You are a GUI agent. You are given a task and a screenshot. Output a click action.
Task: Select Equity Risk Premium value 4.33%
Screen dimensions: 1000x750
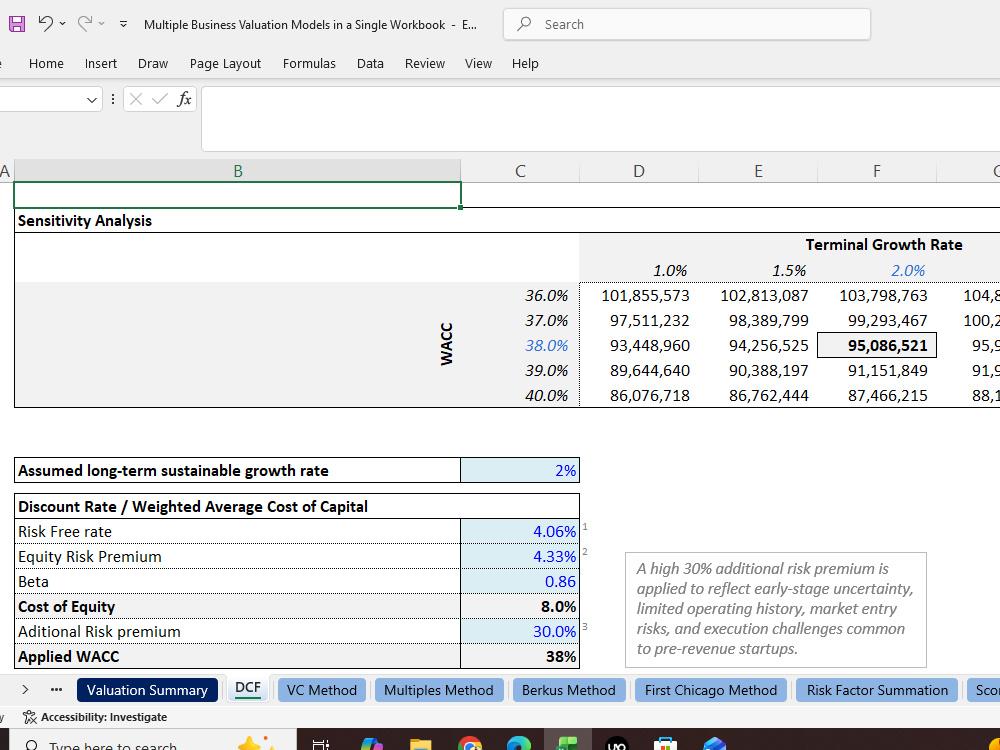point(520,556)
